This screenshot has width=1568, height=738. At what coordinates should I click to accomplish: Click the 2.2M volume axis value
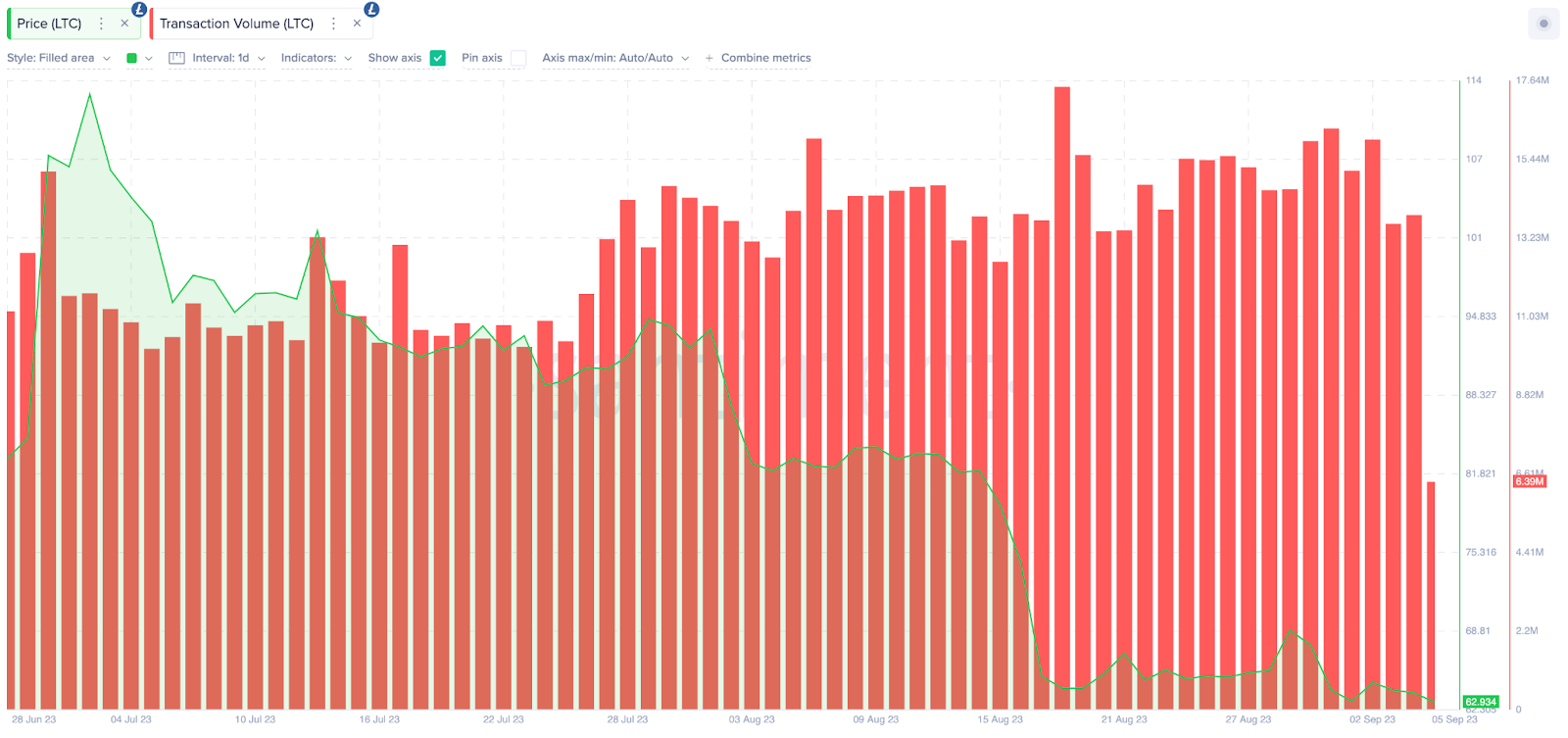click(x=1527, y=630)
